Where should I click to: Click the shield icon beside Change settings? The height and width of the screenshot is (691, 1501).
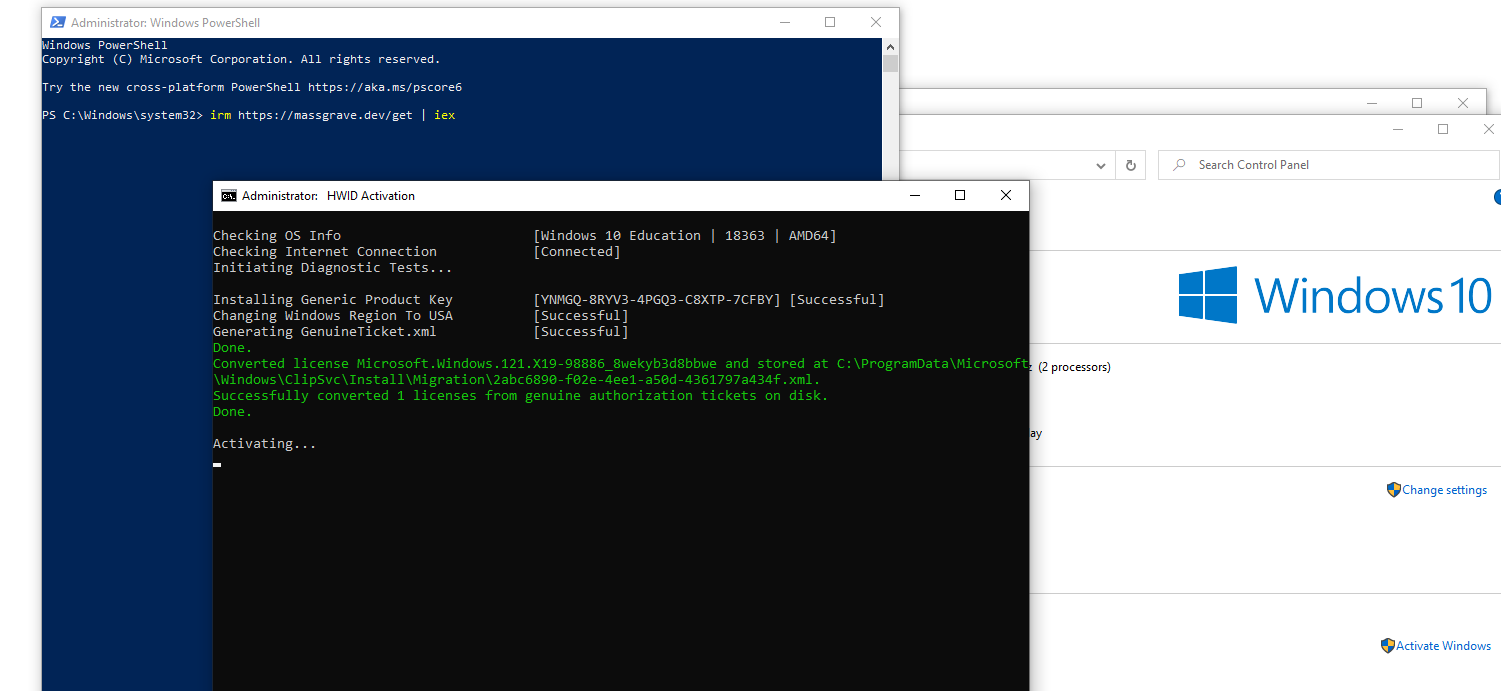tap(1393, 490)
